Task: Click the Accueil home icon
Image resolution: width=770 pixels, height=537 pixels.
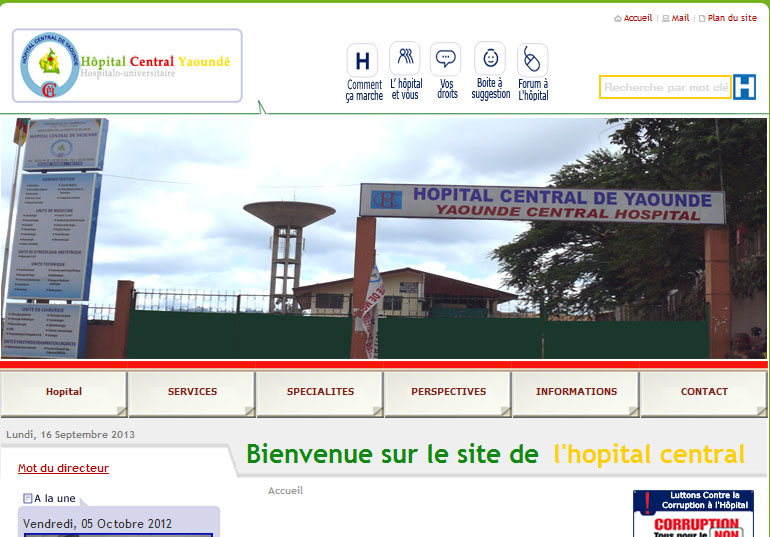Action: point(618,19)
